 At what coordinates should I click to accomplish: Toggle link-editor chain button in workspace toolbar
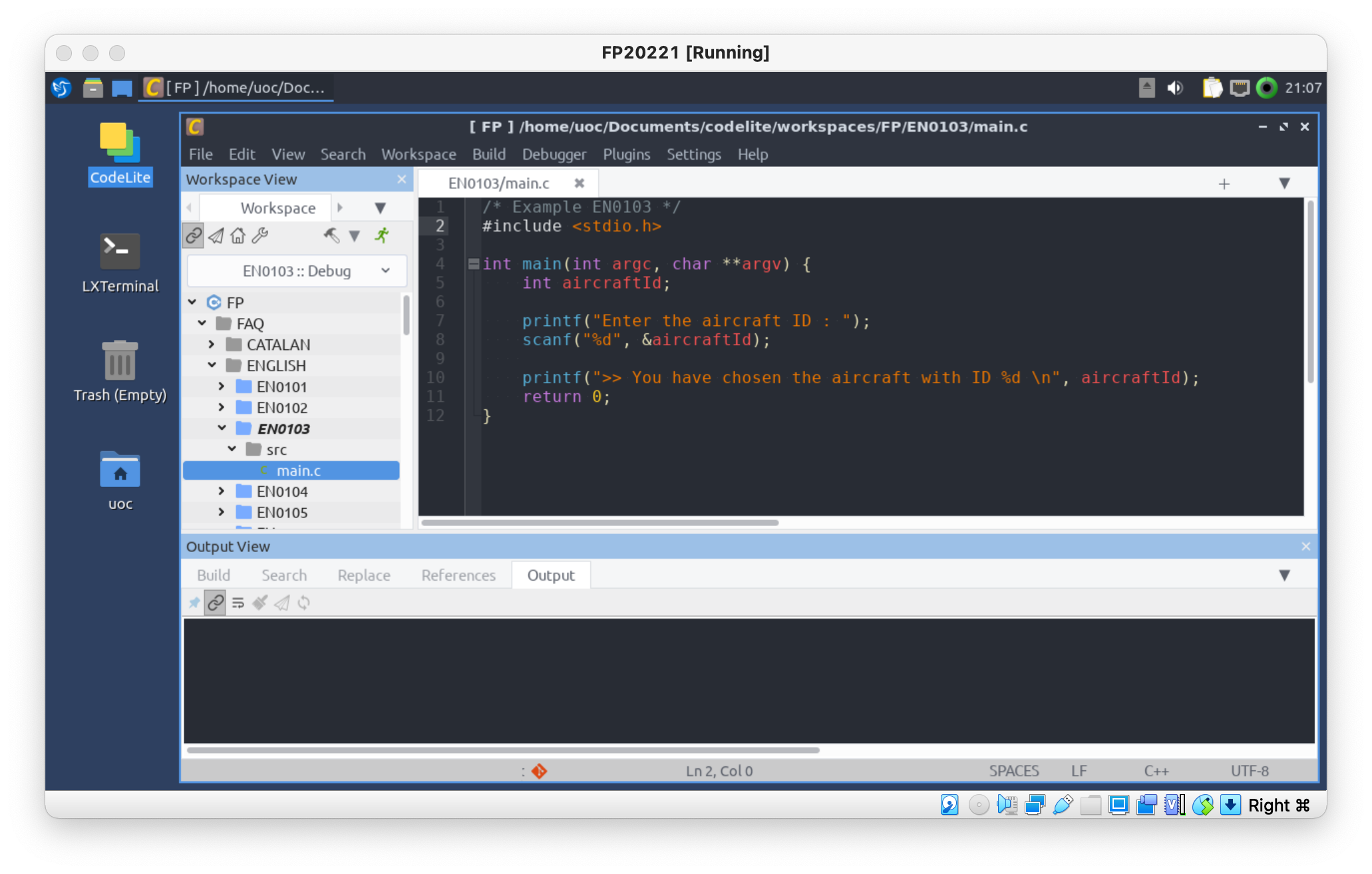pos(194,235)
